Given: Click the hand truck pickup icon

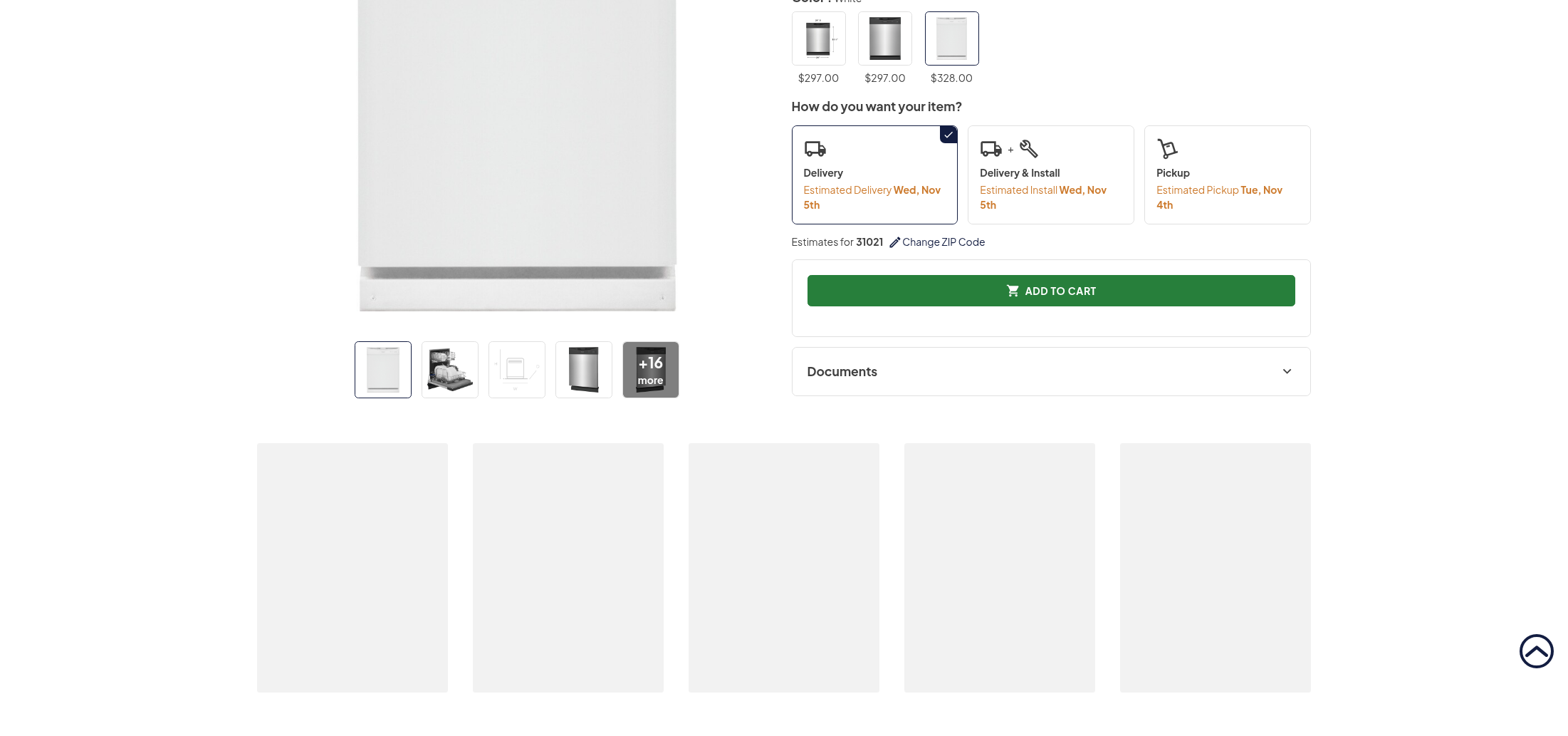Looking at the screenshot, I should coord(1167,148).
